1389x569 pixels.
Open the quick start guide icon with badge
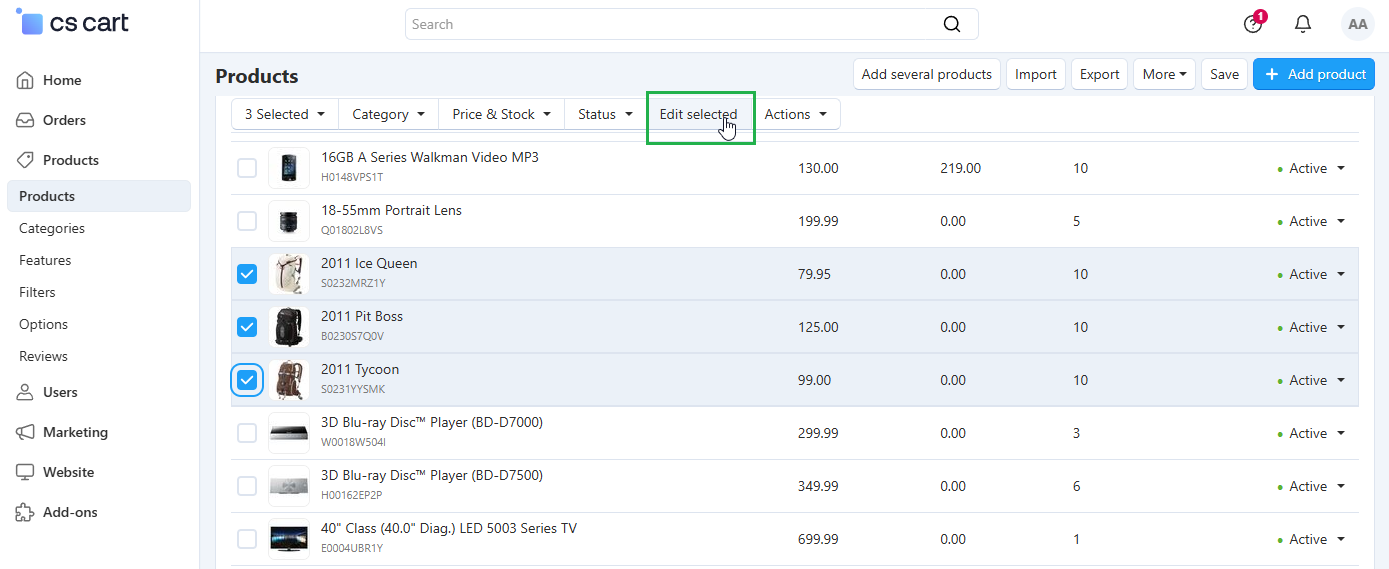(x=1253, y=23)
